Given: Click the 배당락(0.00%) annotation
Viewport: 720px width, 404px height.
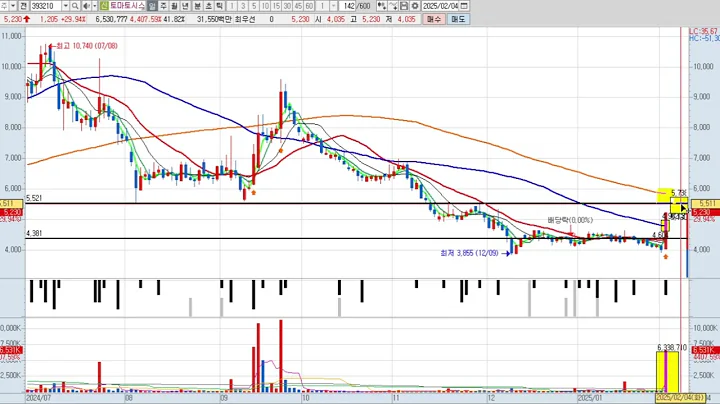Looking at the screenshot, I should tap(570, 220).
